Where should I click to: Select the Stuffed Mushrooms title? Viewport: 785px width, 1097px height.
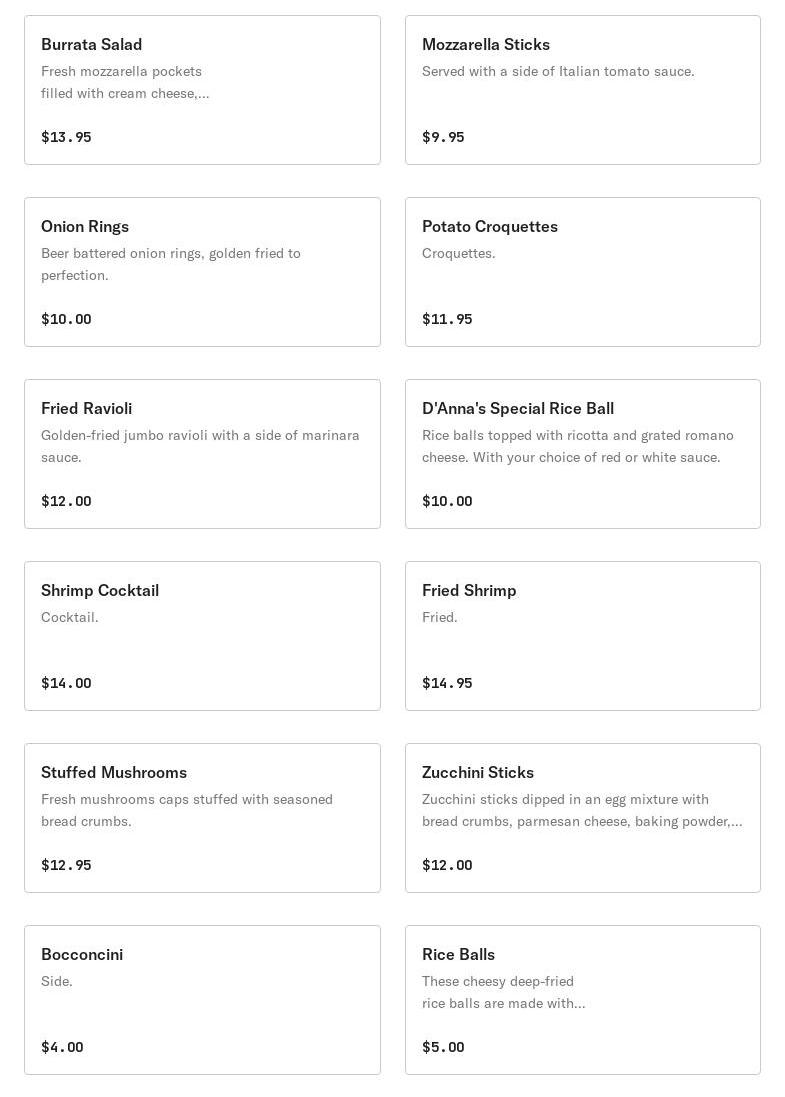click(x=114, y=773)
